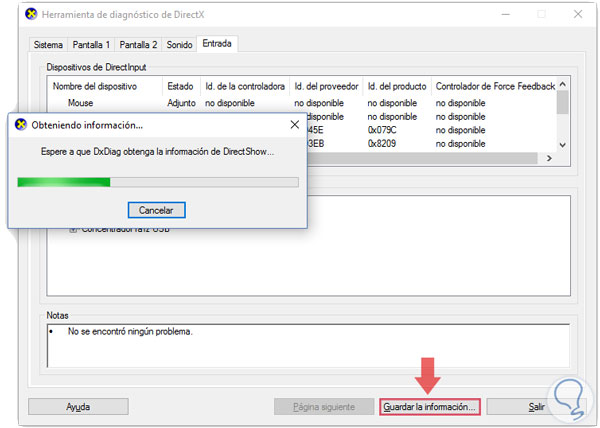The width and height of the screenshot is (600, 428).
Task: Click the Salir button
Action: (x=536, y=407)
